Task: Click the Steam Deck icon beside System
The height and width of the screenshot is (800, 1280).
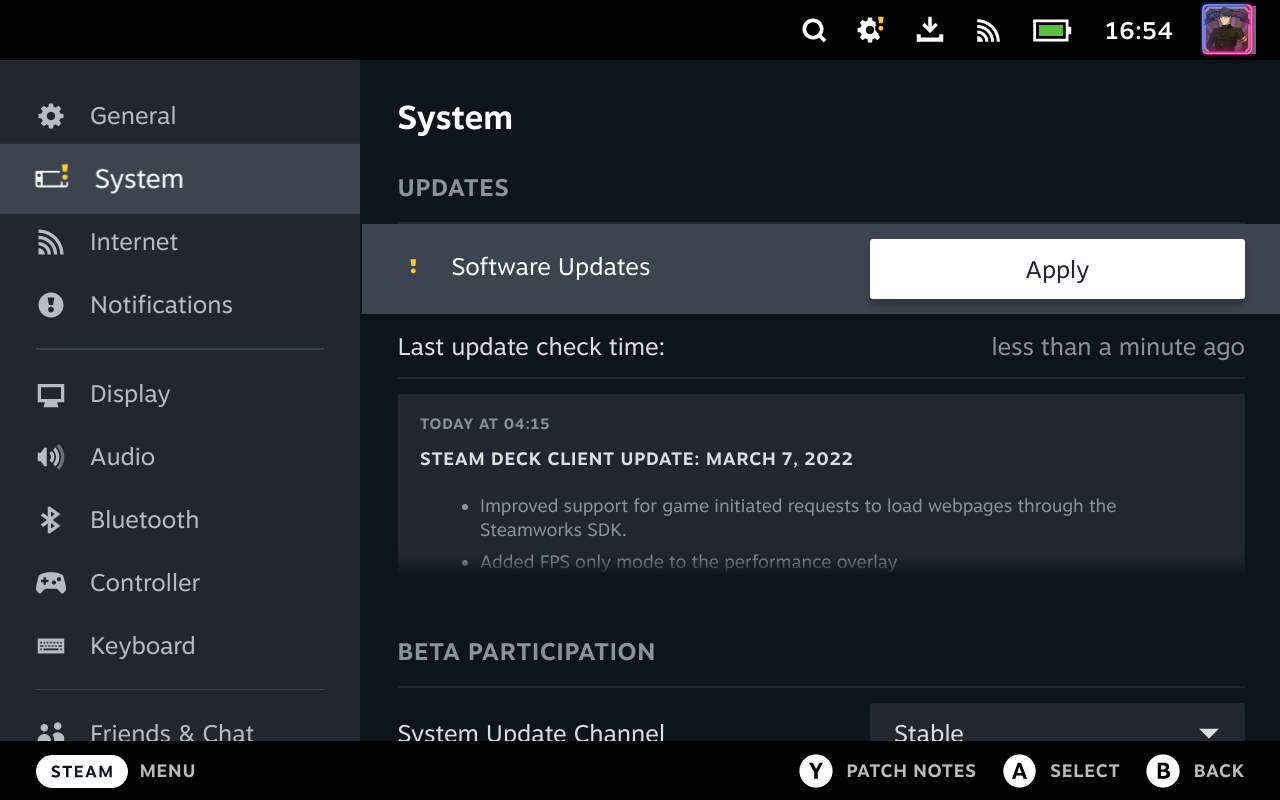Action: click(x=52, y=178)
